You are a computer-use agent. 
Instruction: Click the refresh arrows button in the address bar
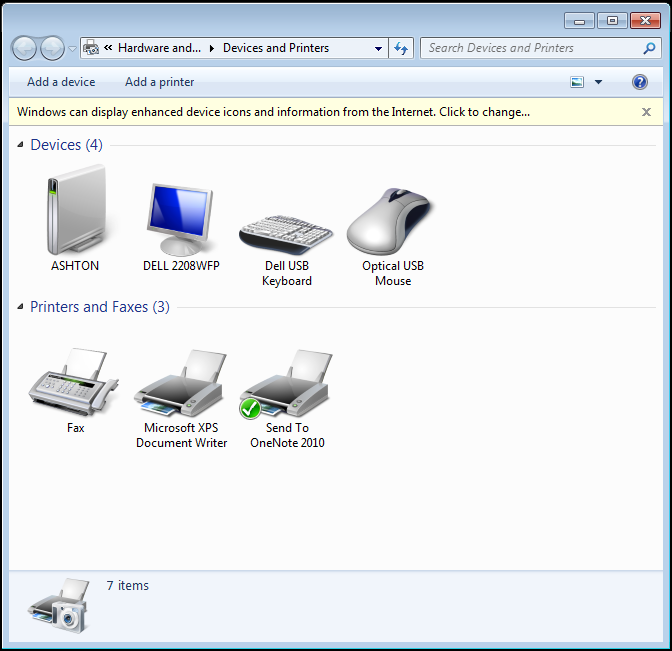coord(401,48)
